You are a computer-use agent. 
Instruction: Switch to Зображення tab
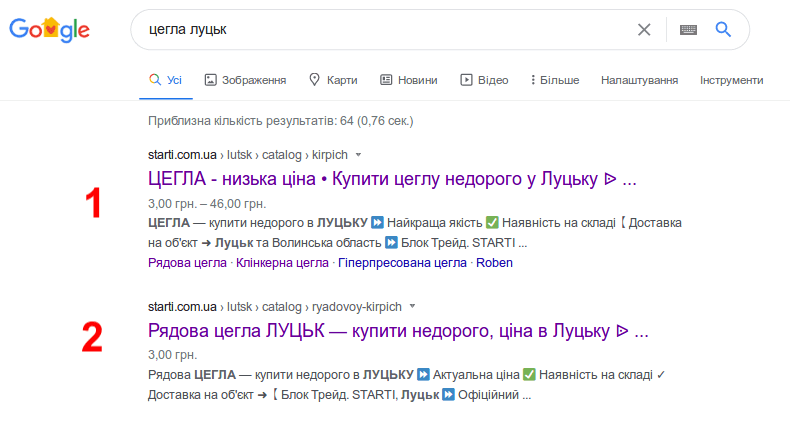coord(245,80)
